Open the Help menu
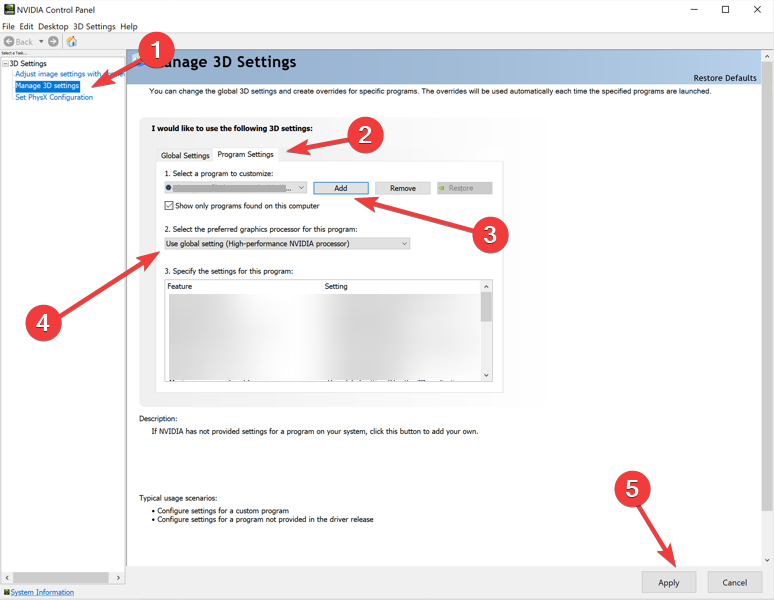The height and width of the screenshot is (600, 774). (x=129, y=27)
